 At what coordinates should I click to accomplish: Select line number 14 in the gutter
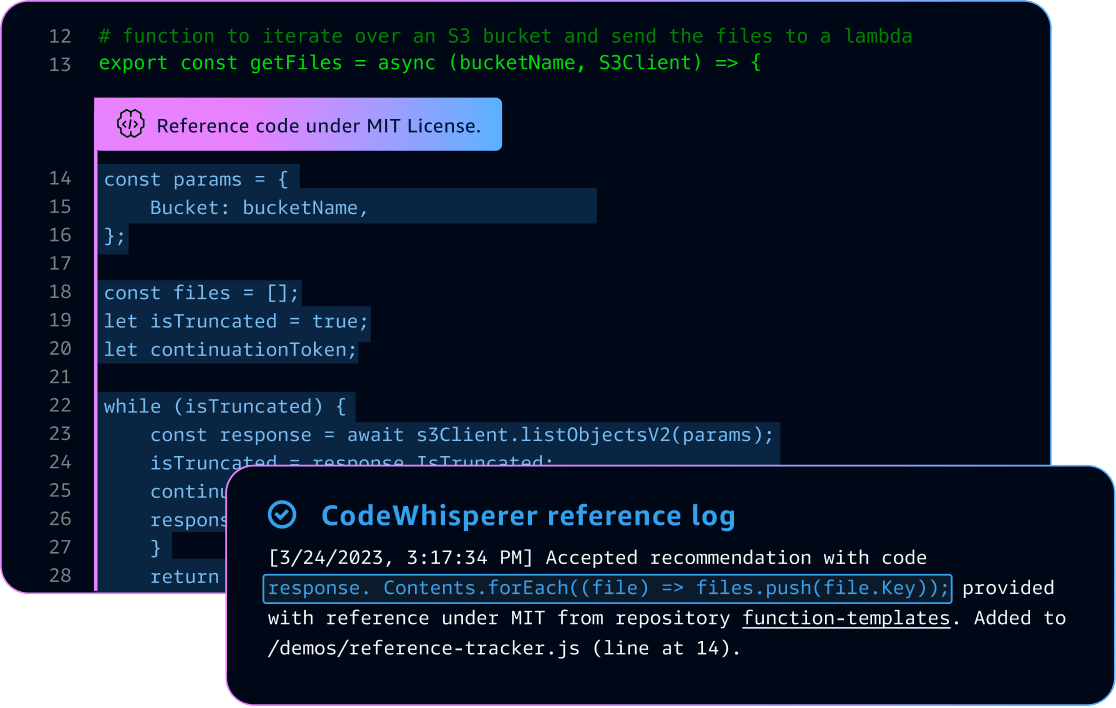click(60, 179)
